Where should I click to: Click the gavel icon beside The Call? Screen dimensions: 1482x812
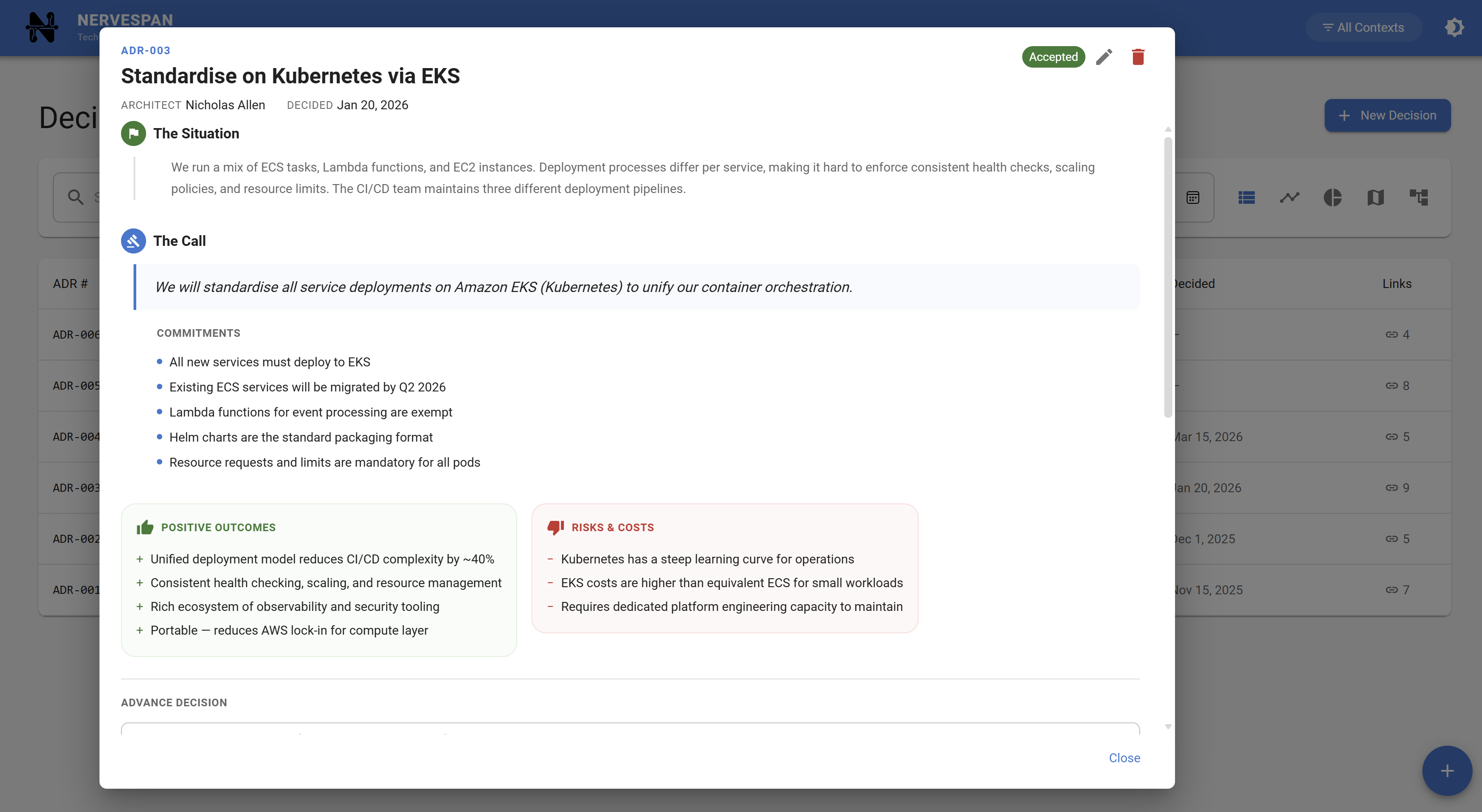pos(134,241)
